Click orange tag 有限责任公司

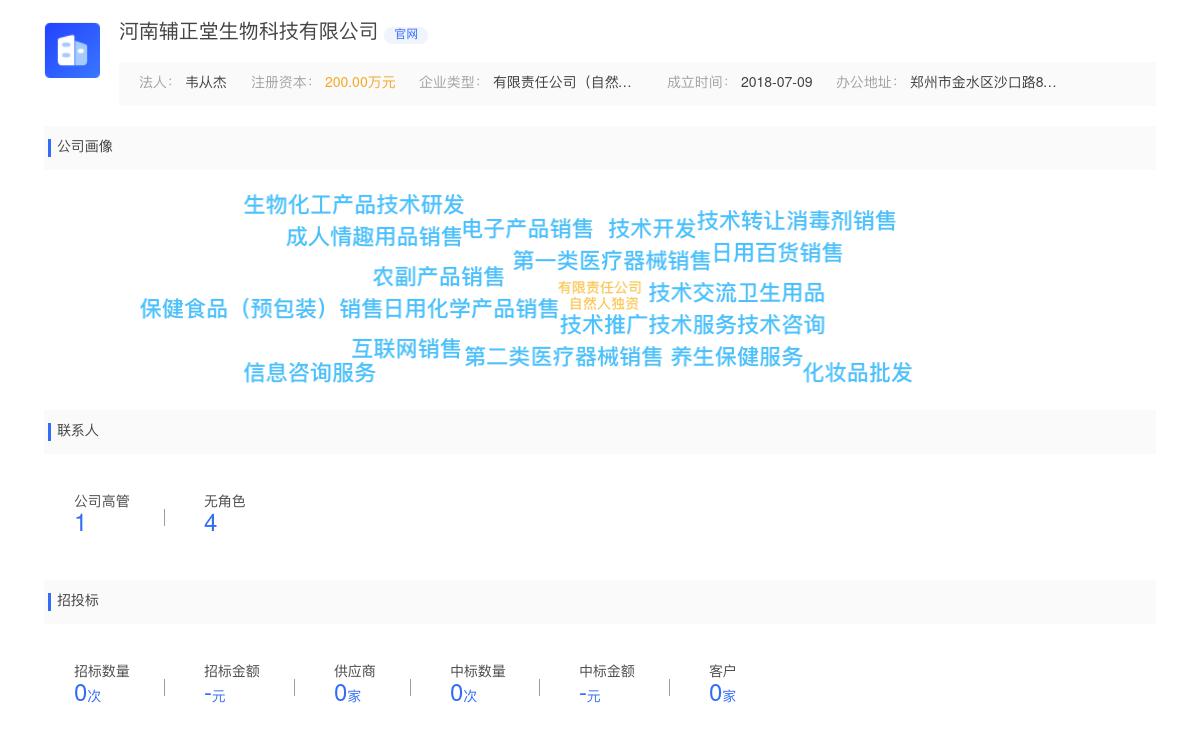[x=600, y=288]
